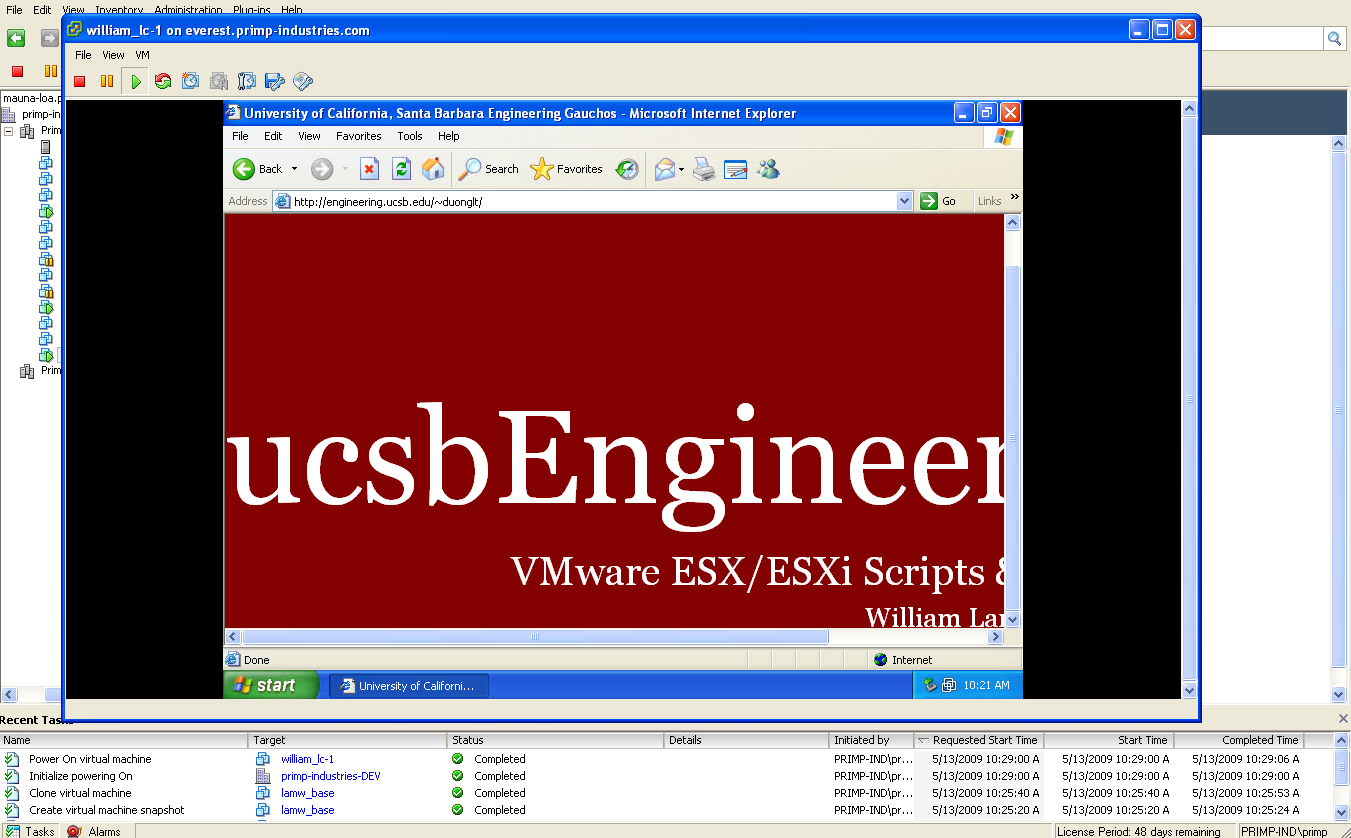Select Power On virtual machine task row
This screenshot has height=838, width=1351.
click(x=667, y=759)
